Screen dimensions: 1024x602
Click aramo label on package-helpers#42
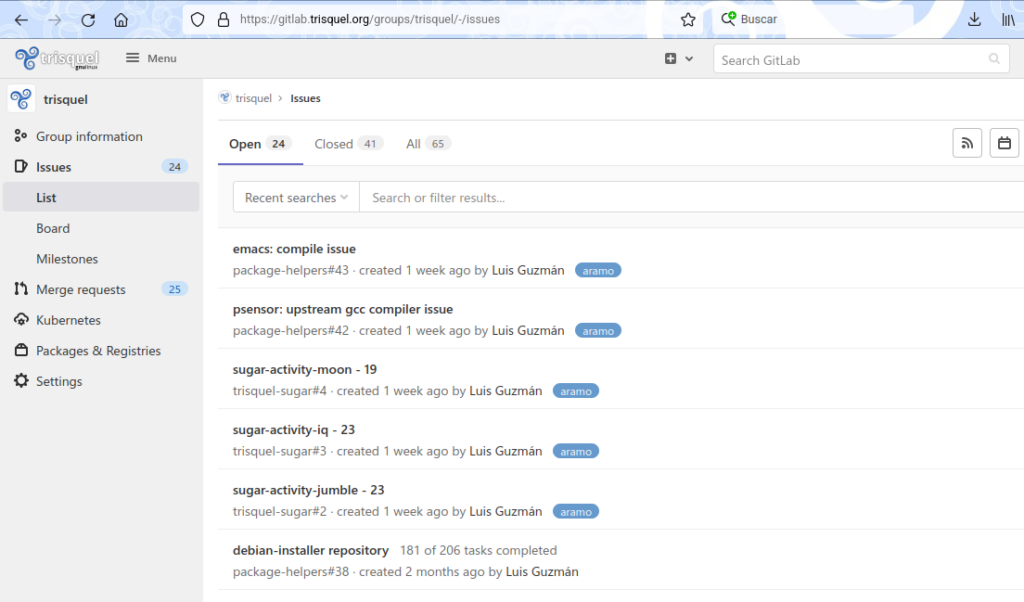tap(598, 331)
